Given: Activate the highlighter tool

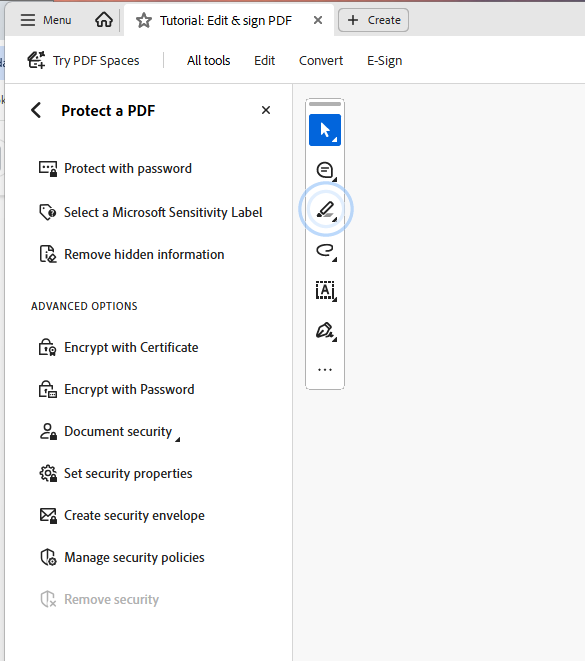Looking at the screenshot, I should click(325, 210).
